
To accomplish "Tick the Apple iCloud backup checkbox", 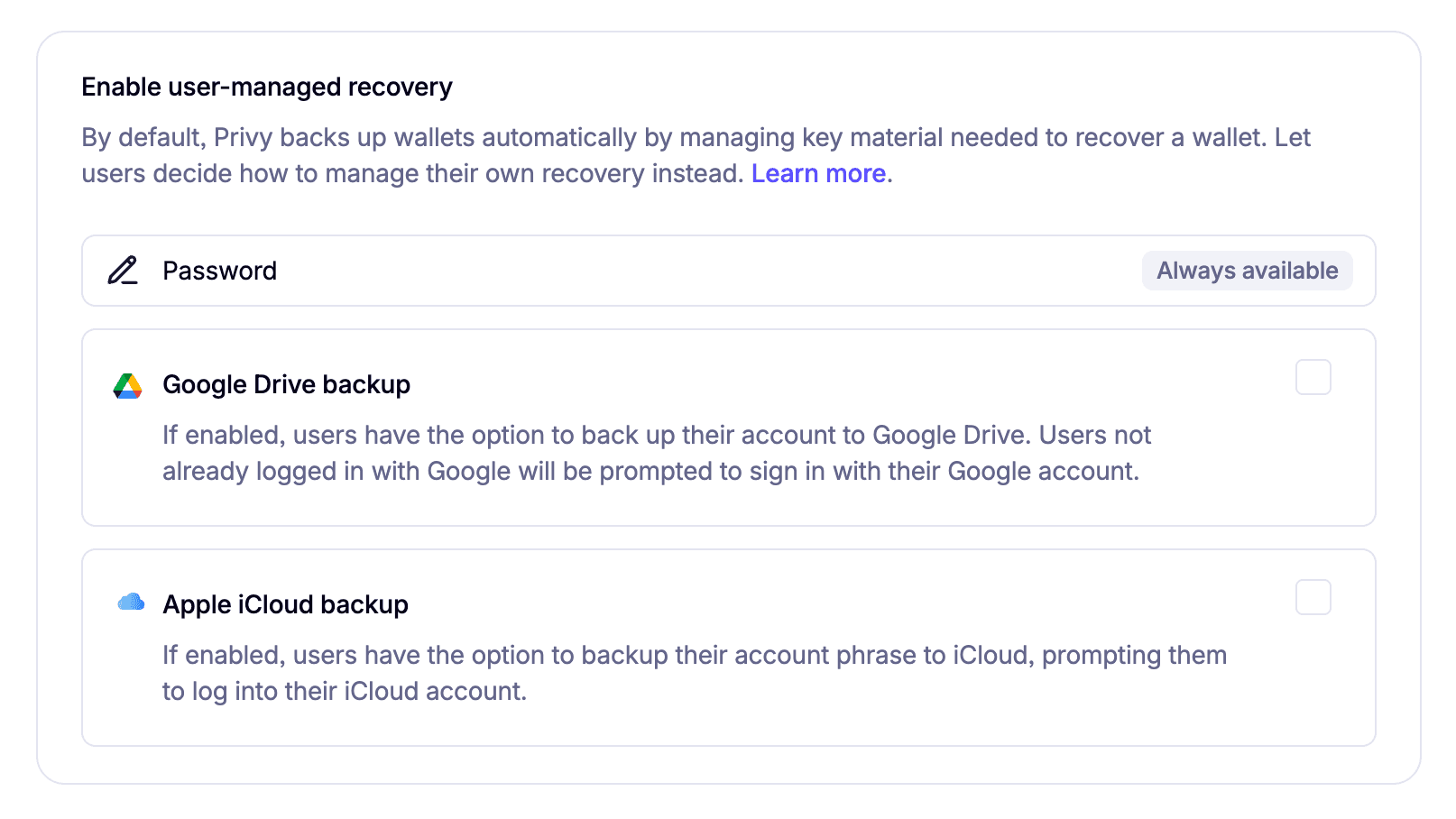I will (1313, 597).
